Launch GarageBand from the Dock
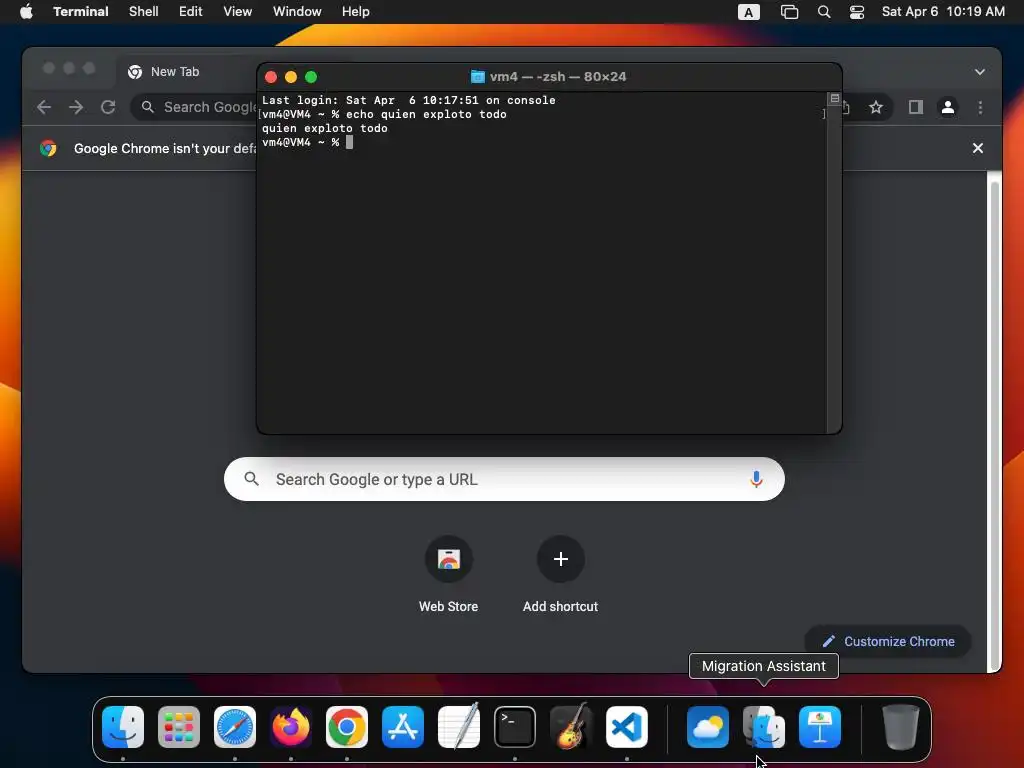The image size is (1024, 768). click(x=571, y=727)
